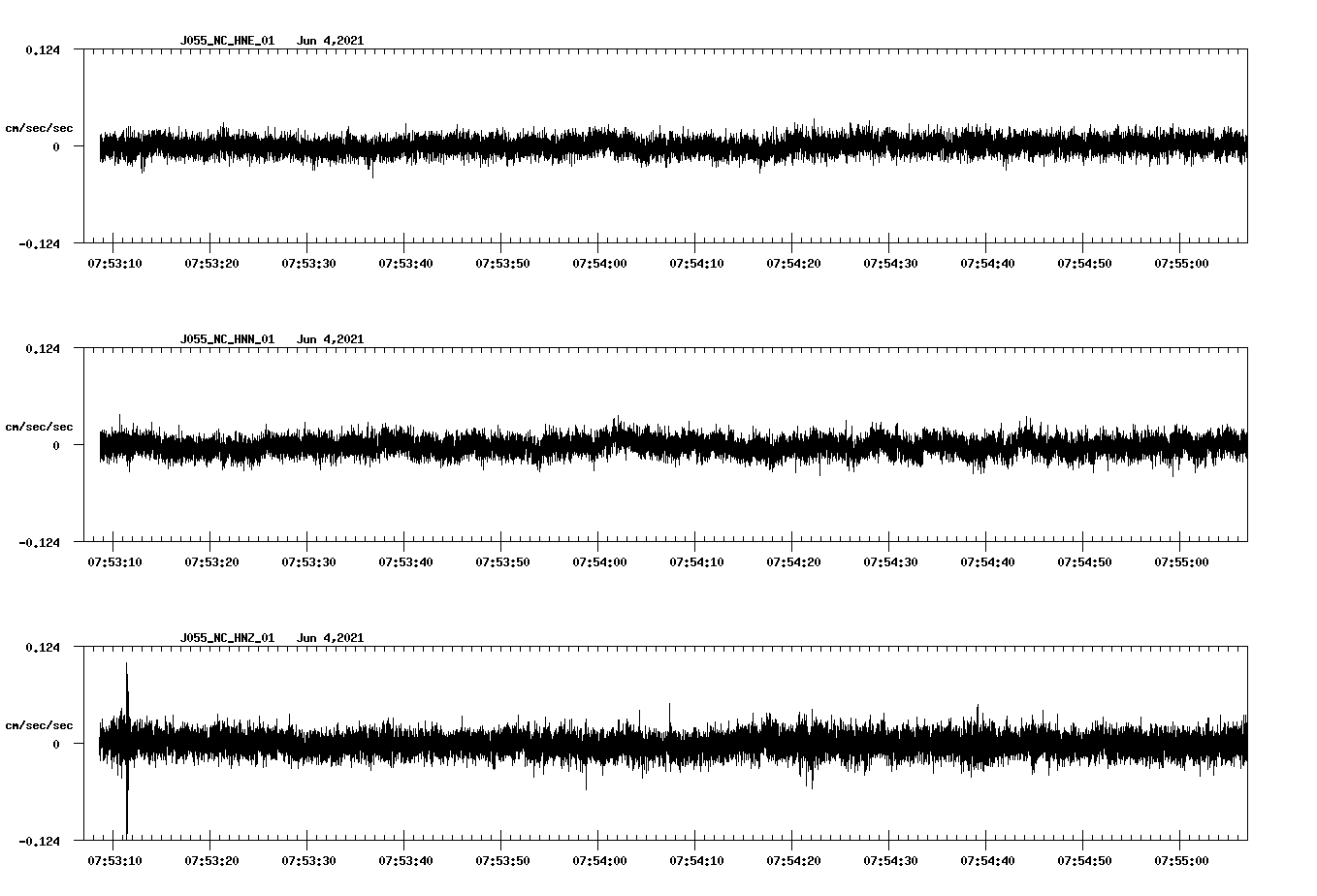Click the 07:54:00 time label under HNE plot

click(599, 264)
